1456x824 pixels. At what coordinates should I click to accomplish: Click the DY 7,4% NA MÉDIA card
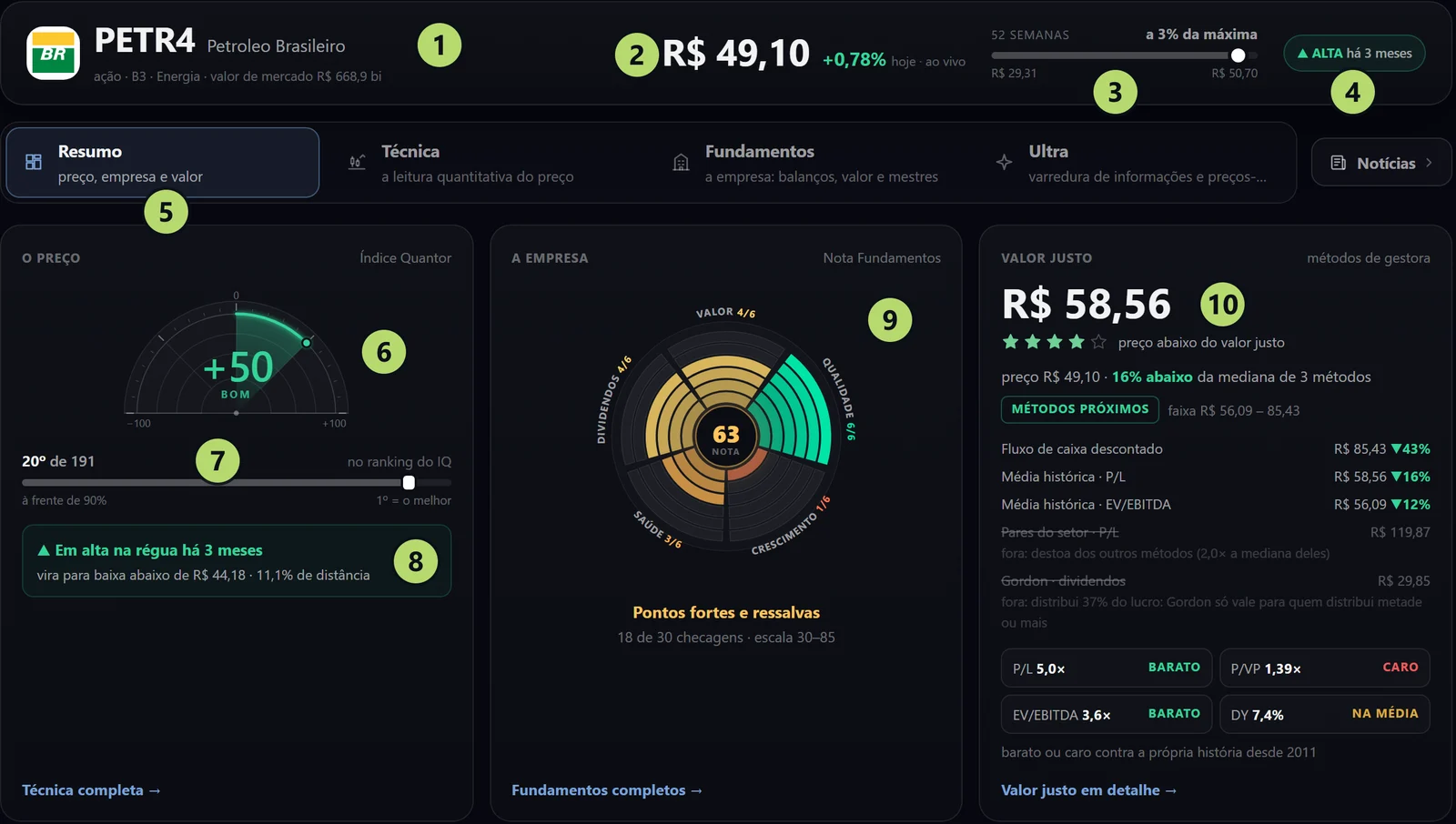tap(1325, 714)
